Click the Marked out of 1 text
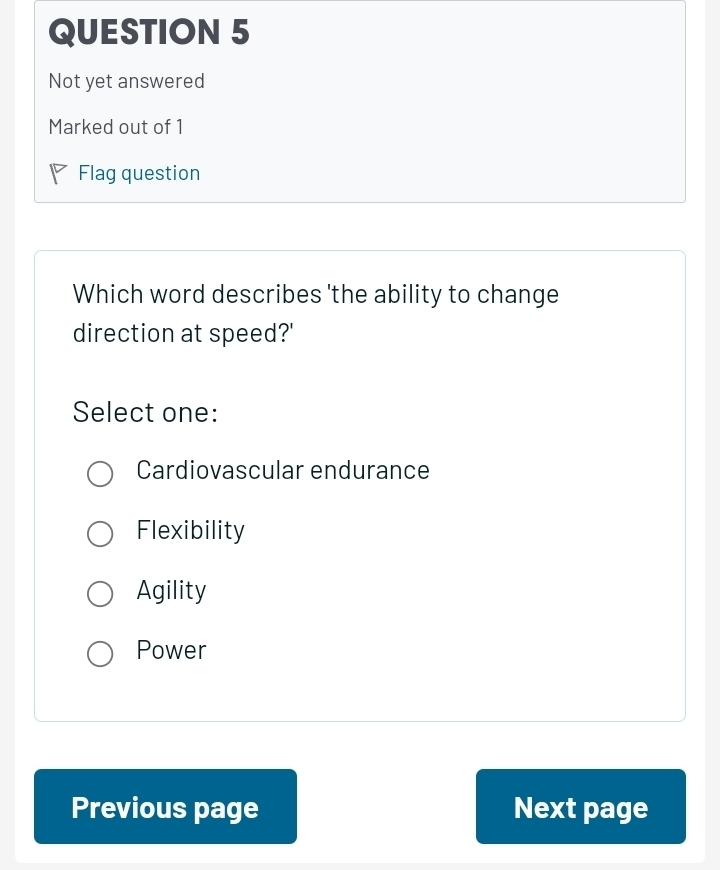The width and height of the screenshot is (720, 870). click(115, 126)
